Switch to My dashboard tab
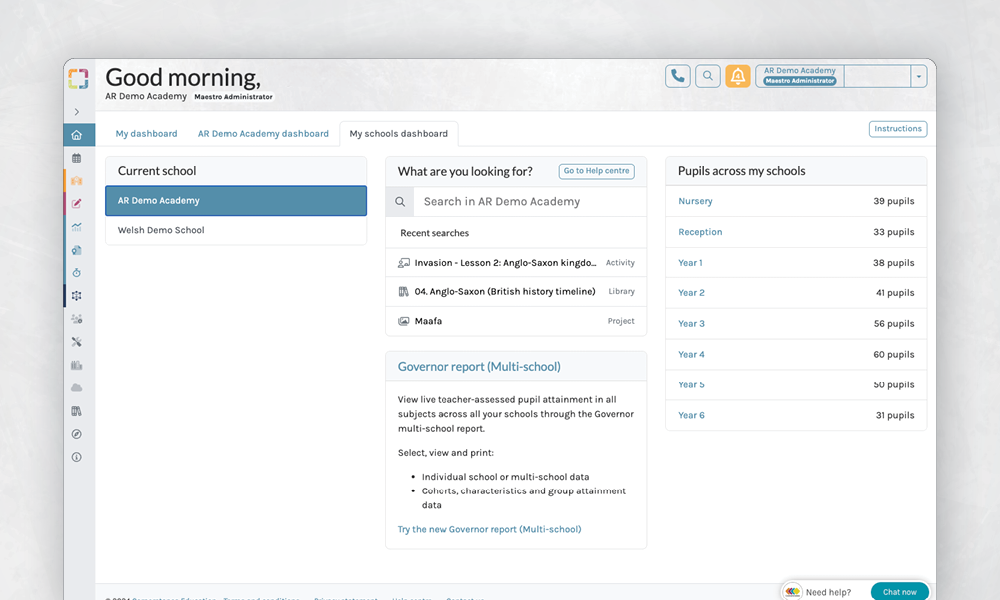 [146, 134]
